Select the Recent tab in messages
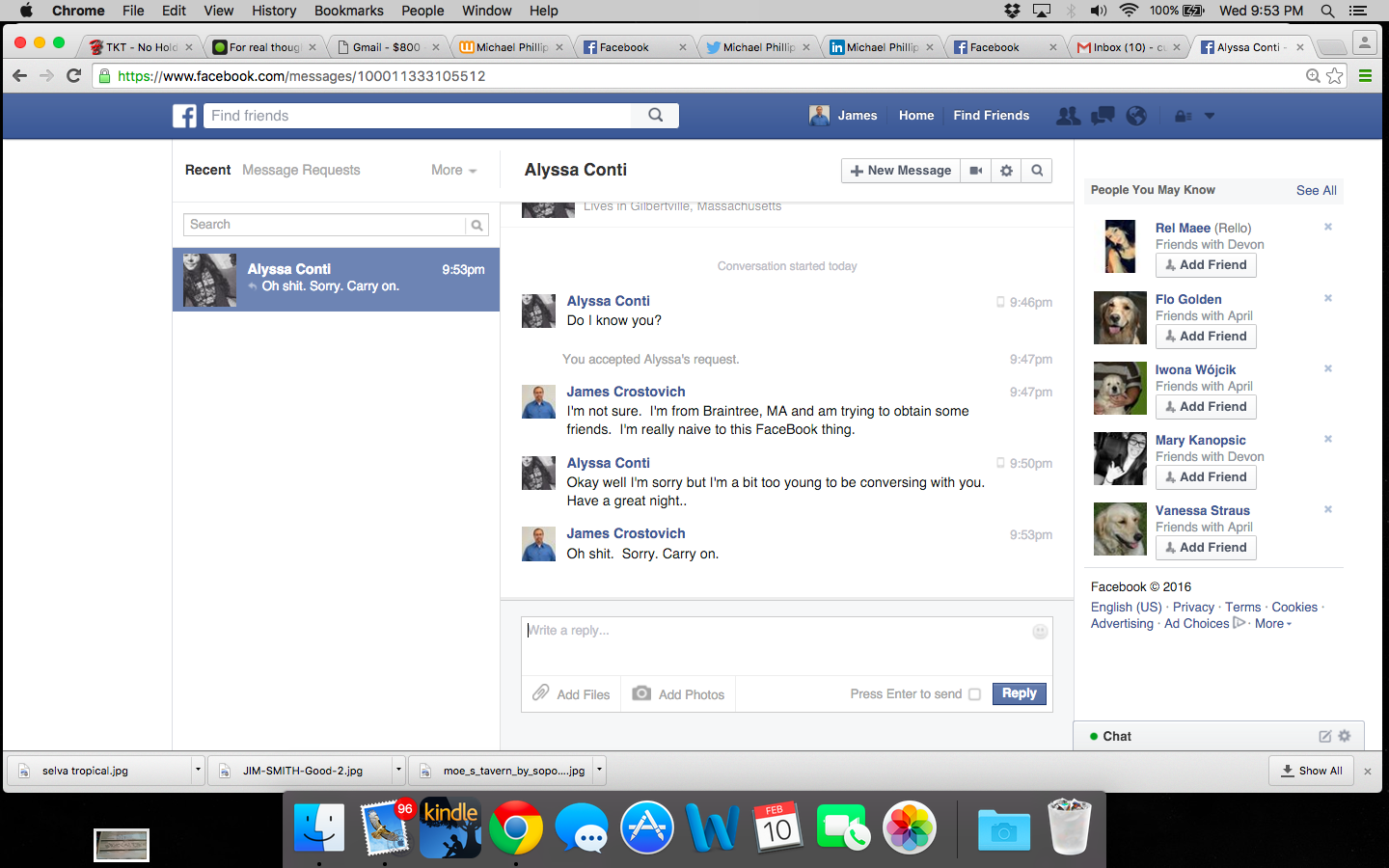The width and height of the screenshot is (1389, 868). tap(207, 170)
